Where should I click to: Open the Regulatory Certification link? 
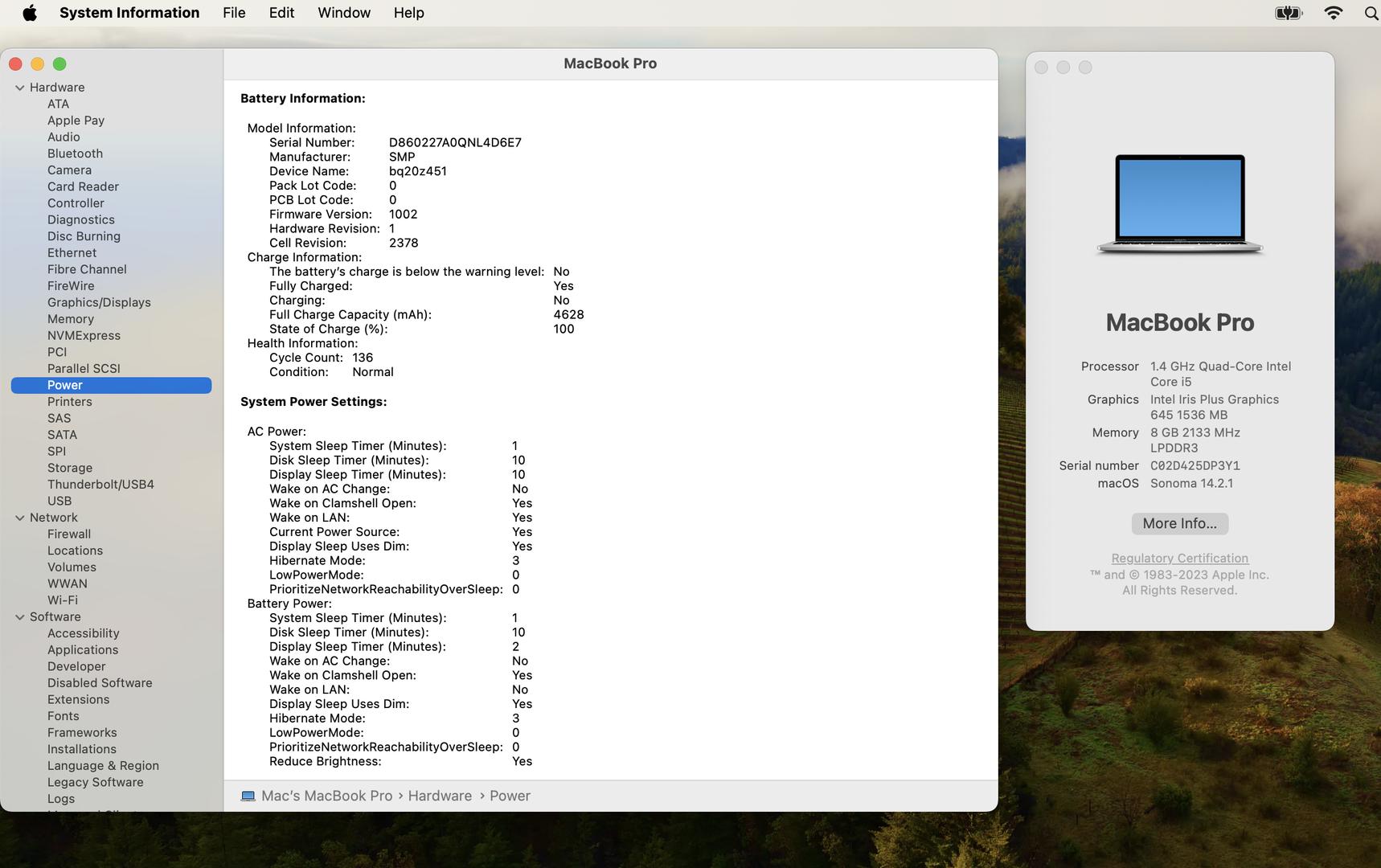pos(1180,558)
